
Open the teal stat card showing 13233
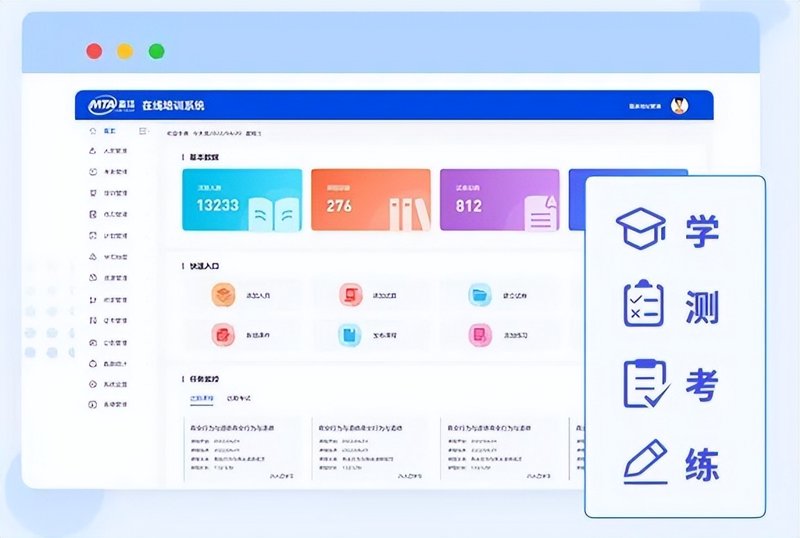(x=242, y=200)
